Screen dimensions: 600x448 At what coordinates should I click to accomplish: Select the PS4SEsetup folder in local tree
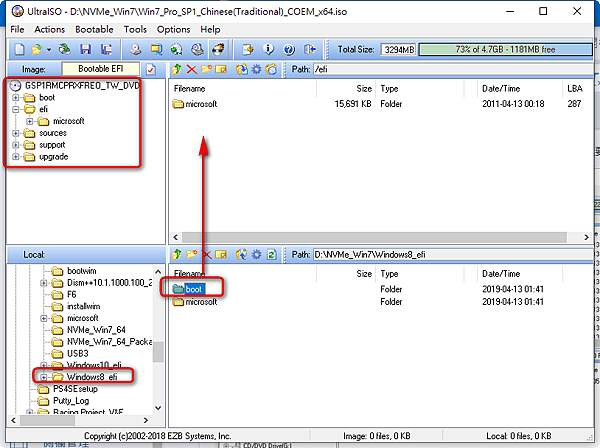coord(75,389)
